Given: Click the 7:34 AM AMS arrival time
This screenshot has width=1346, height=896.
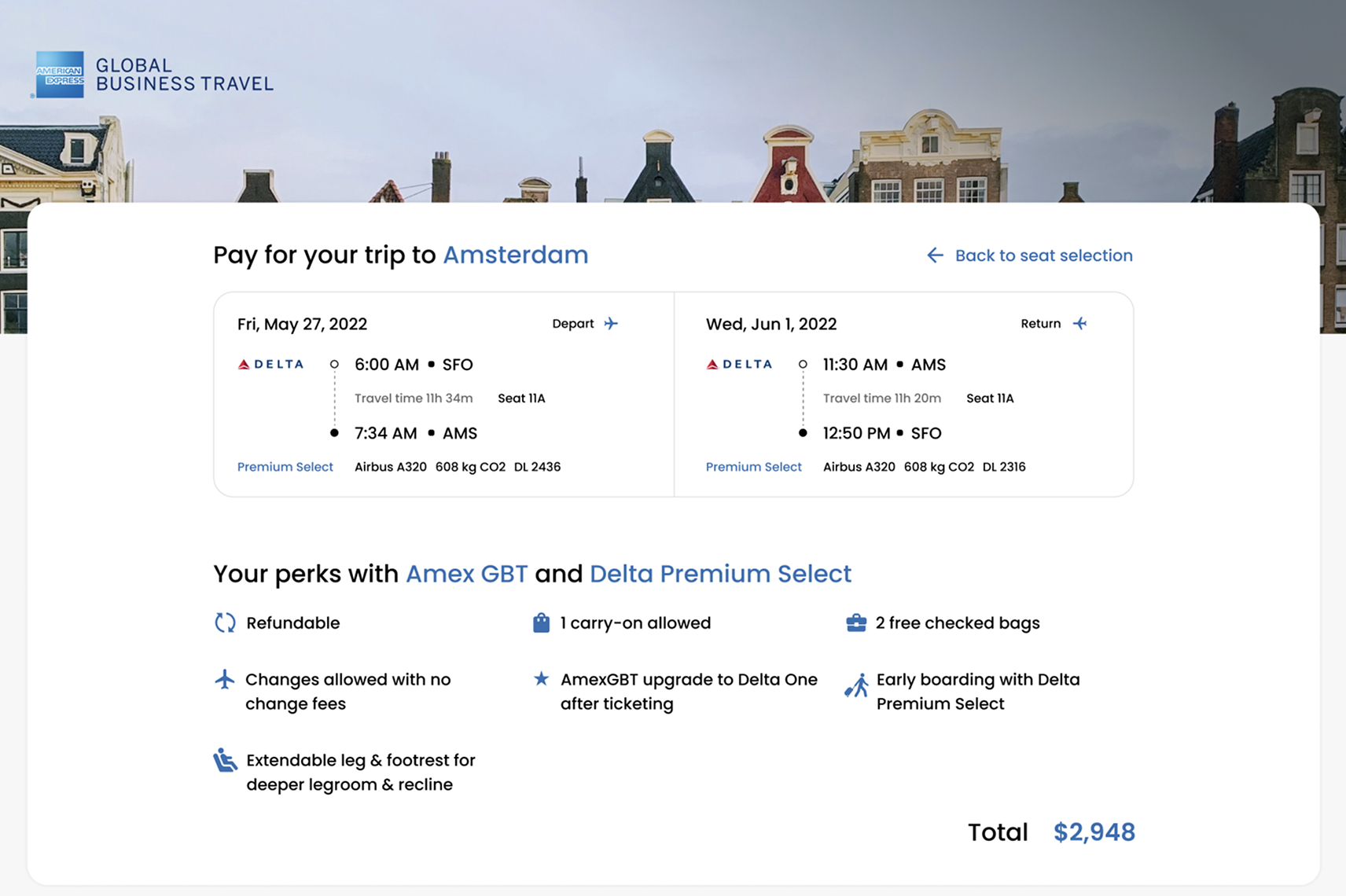Looking at the screenshot, I should coord(416,433).
